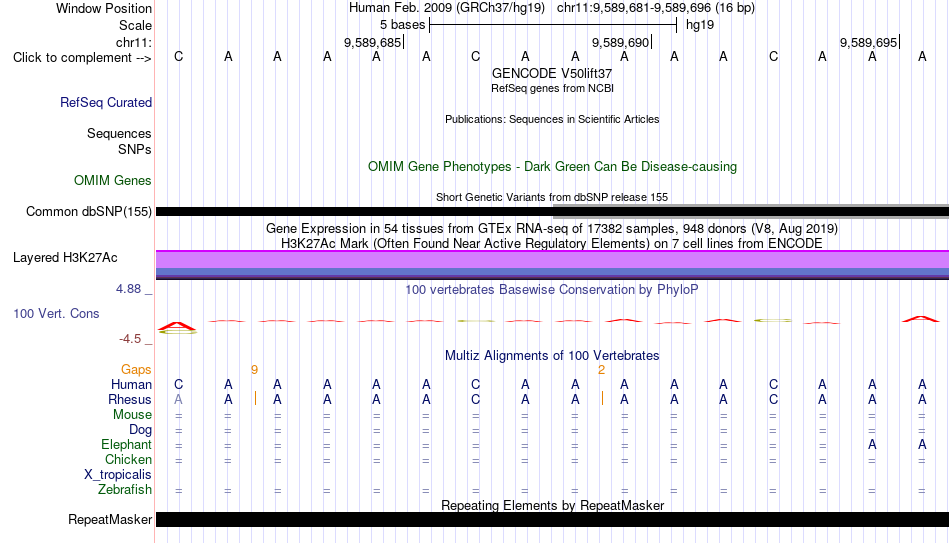Click the black RepeatMasker element bar
Screen dimensions: 950x543
[x=552, y=519]
